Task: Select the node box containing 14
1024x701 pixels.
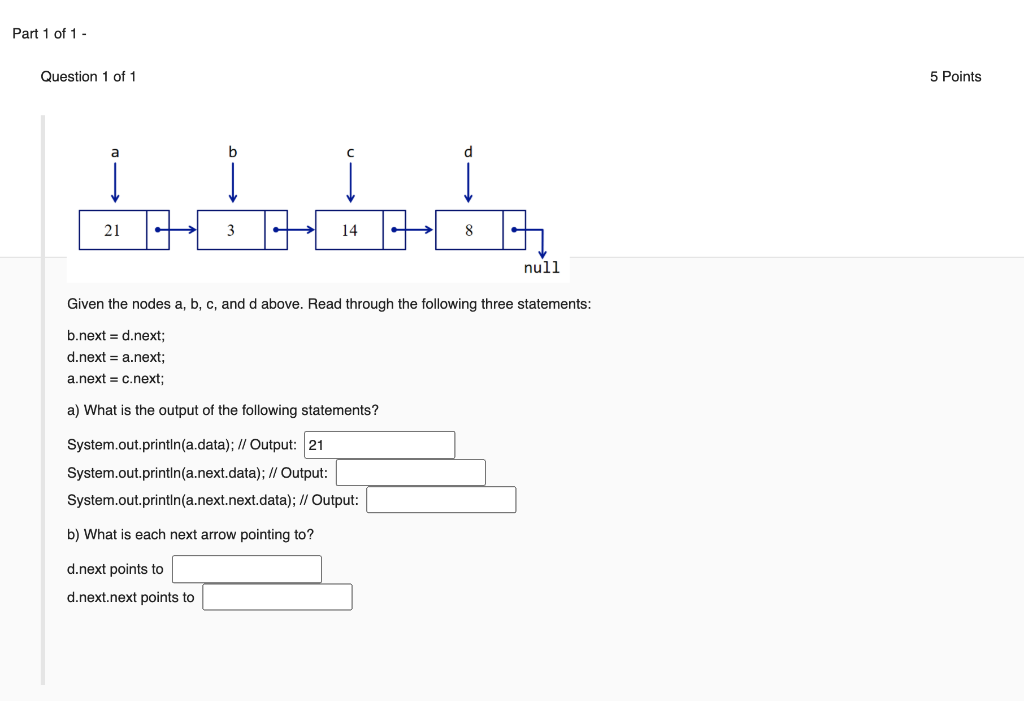Action: click(349, 229)
